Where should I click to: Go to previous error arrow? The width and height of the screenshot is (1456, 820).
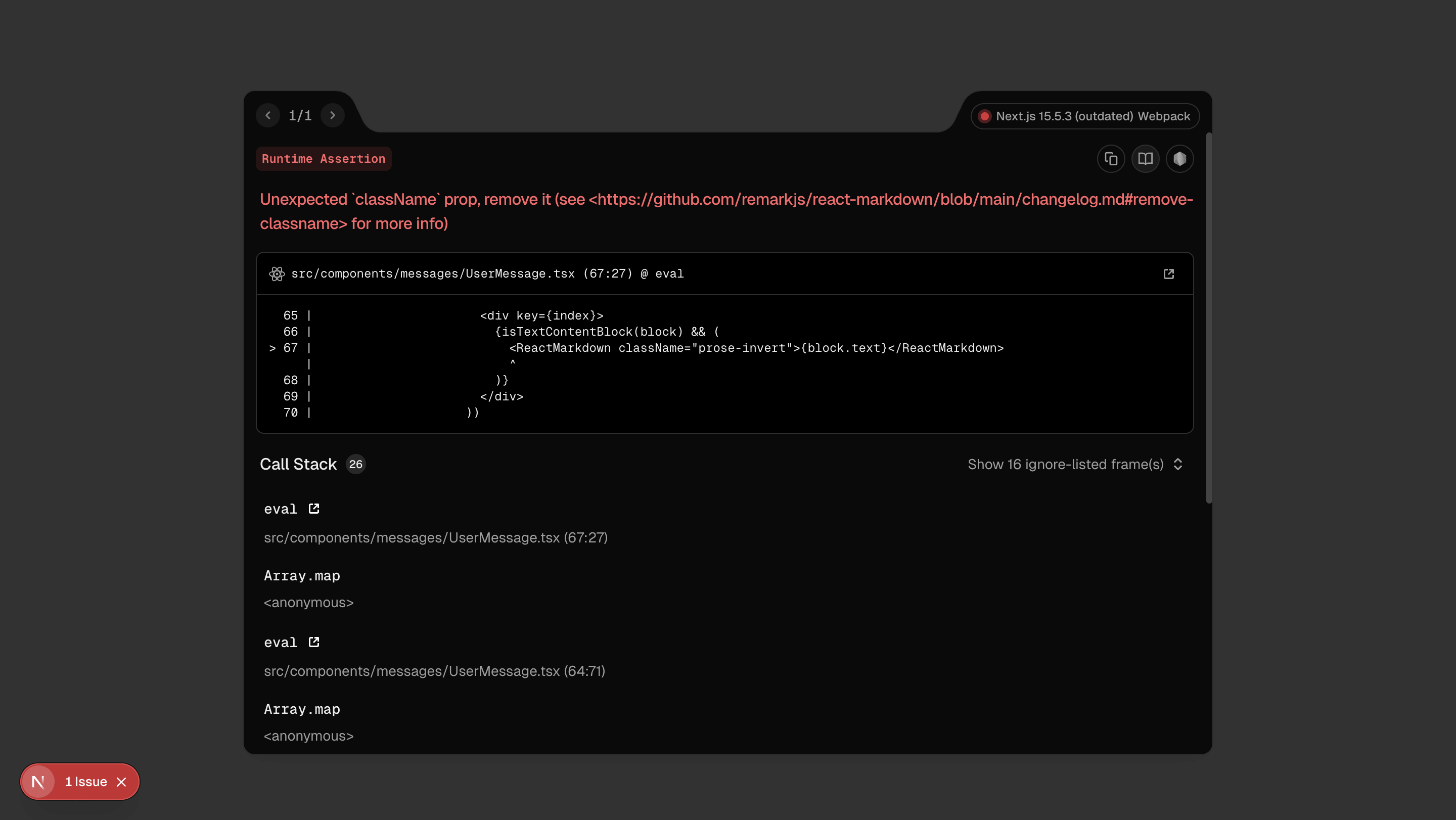coord(268,115)
